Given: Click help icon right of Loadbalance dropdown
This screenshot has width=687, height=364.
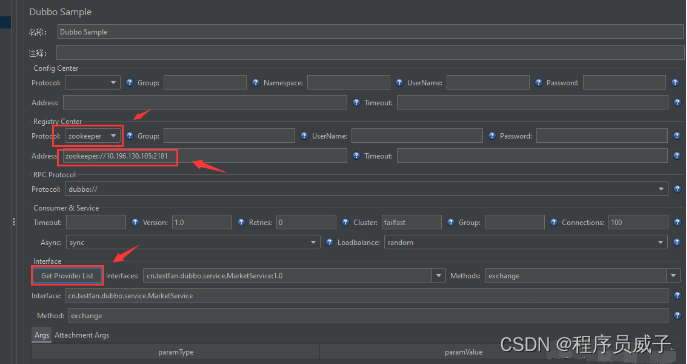Looking at the screenshot, I should pos(677,242).
